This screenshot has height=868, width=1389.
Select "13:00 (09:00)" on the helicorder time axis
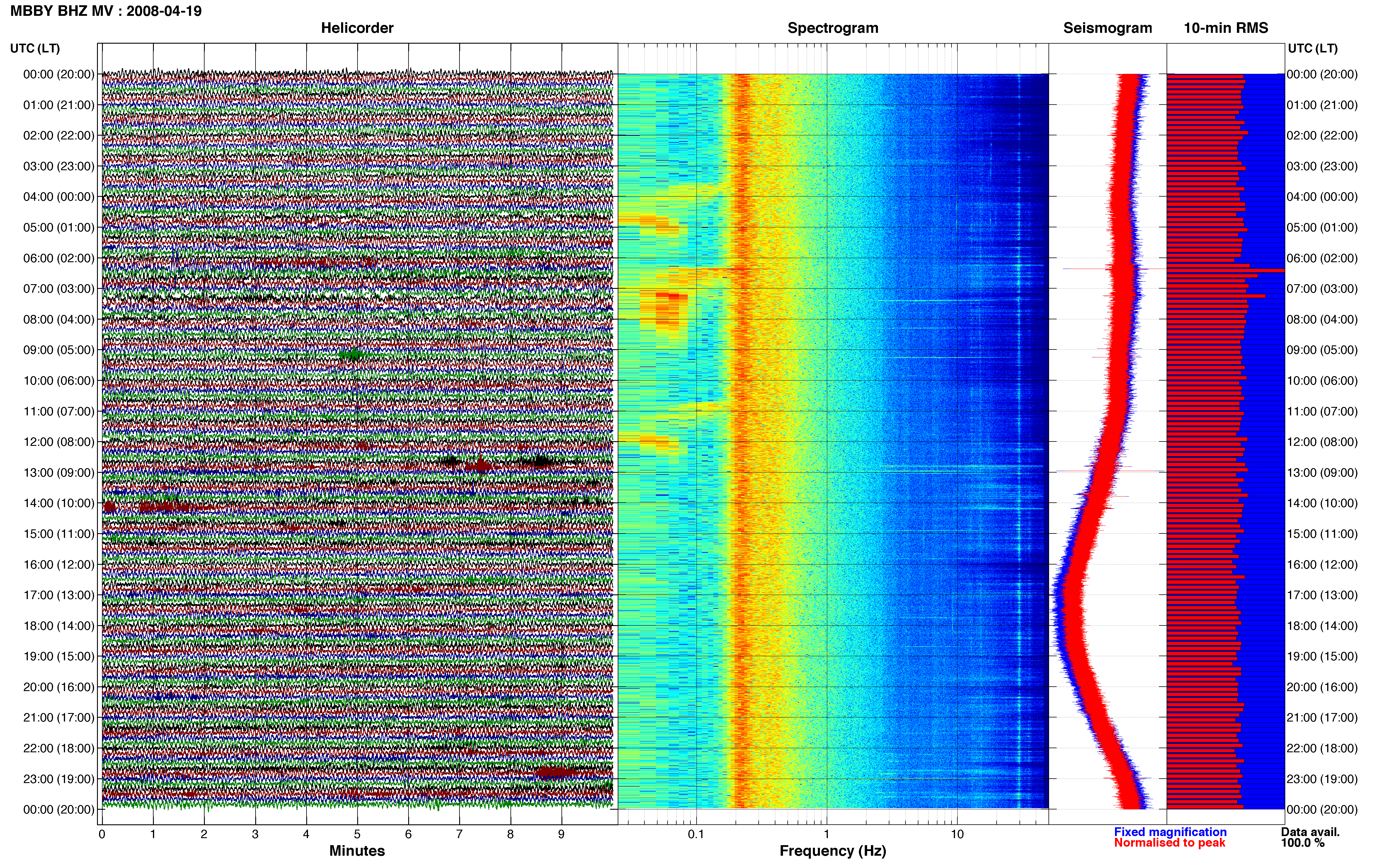click(59, 473)
